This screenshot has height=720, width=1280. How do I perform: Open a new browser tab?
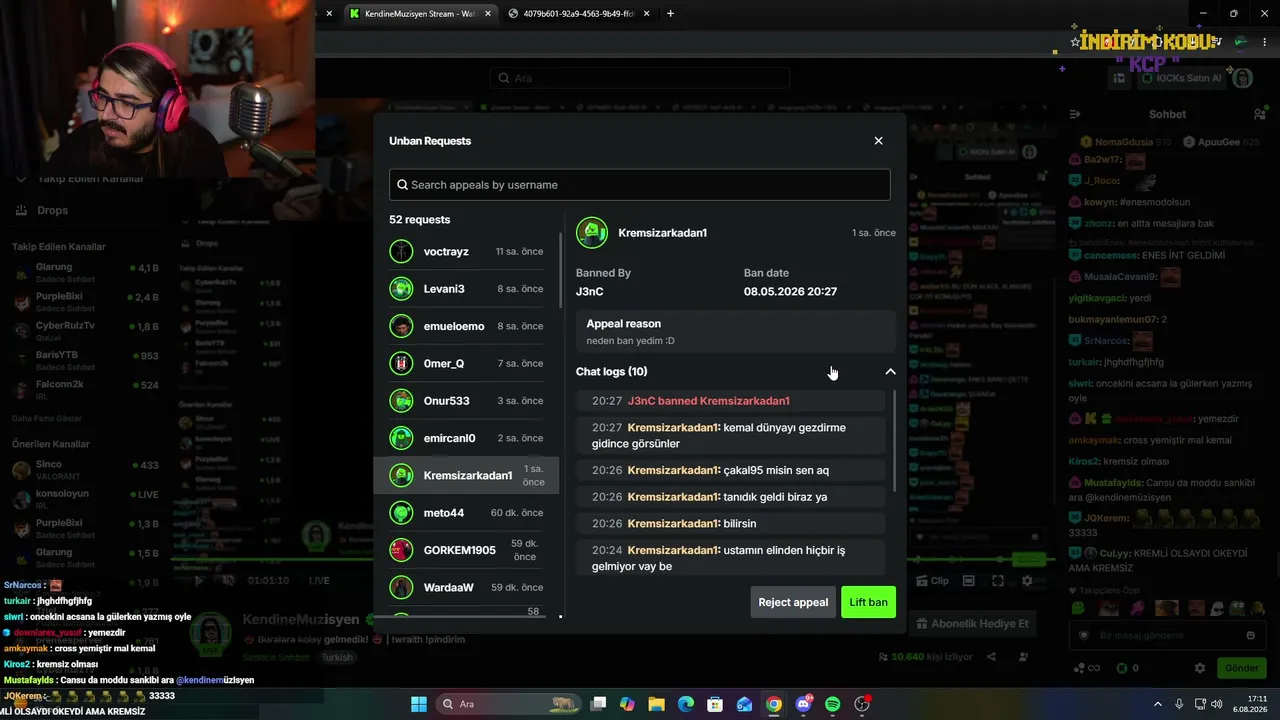670,14
